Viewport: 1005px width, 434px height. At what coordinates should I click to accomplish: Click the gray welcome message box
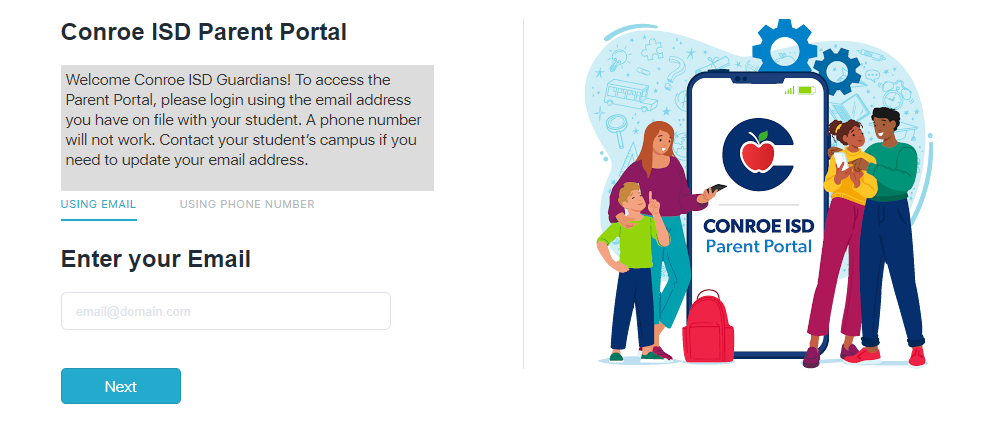(247, 128)
